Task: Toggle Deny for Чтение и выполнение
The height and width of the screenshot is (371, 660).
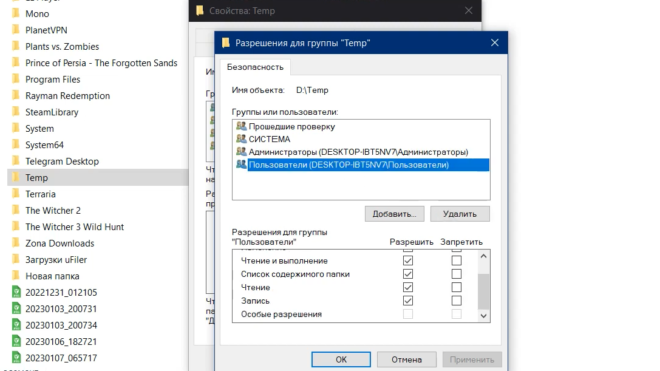Action: coord(456,261)
